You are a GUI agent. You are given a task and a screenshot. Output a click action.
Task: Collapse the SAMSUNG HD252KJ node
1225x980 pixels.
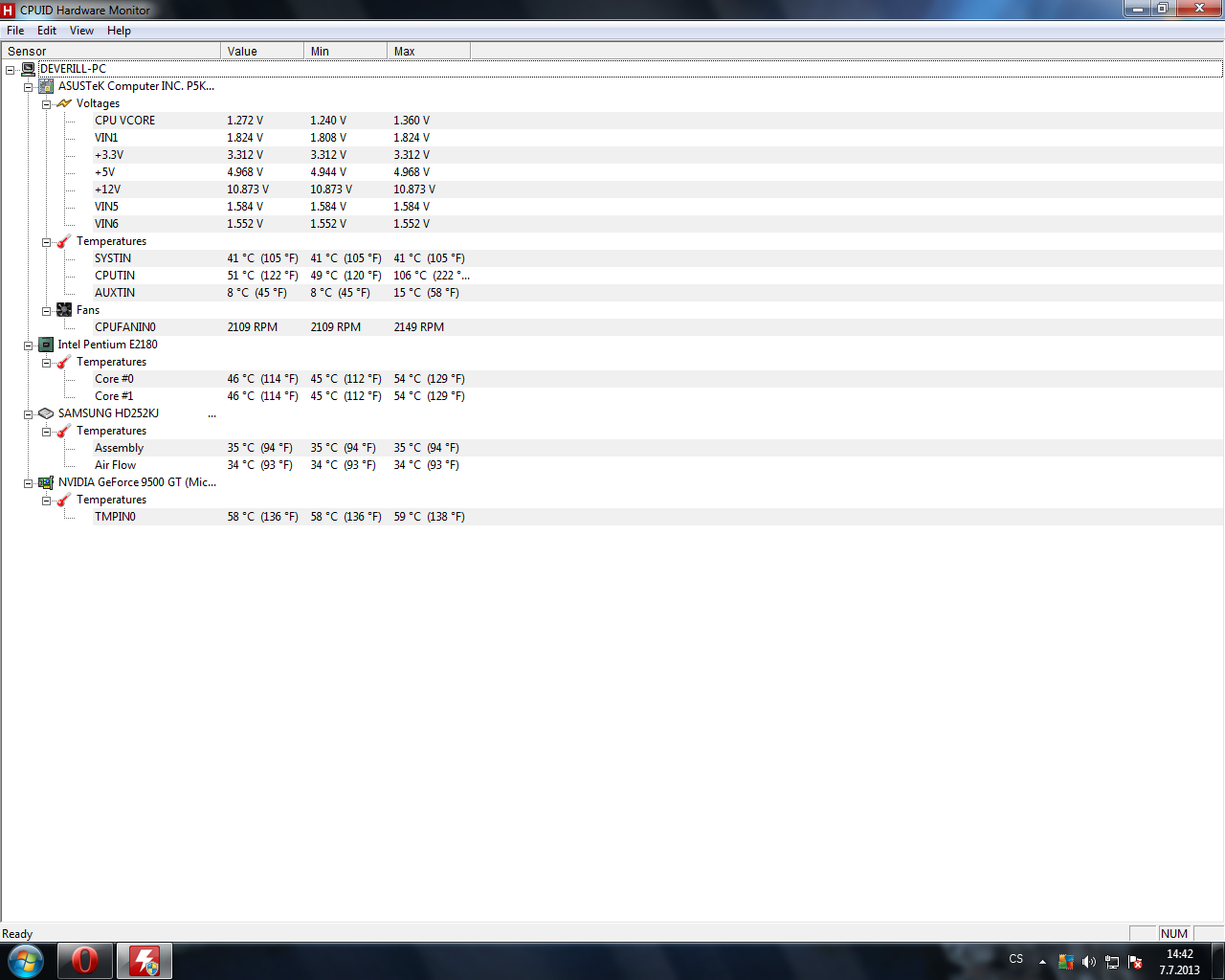click(x=28, y=414)
